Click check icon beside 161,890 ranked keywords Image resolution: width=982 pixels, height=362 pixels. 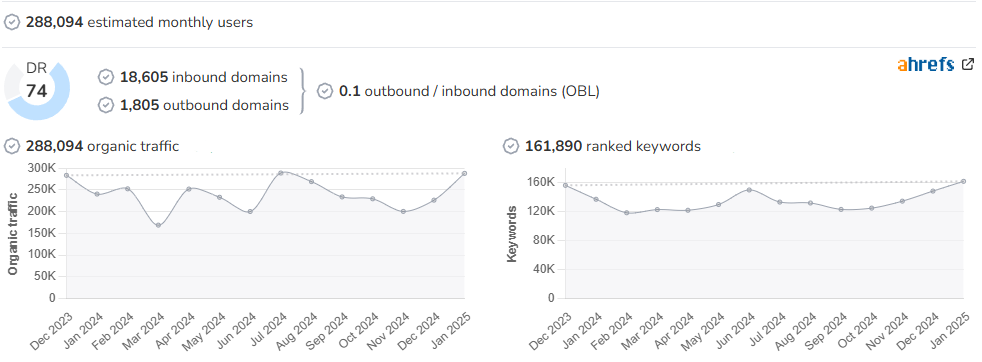pos(510,147)
